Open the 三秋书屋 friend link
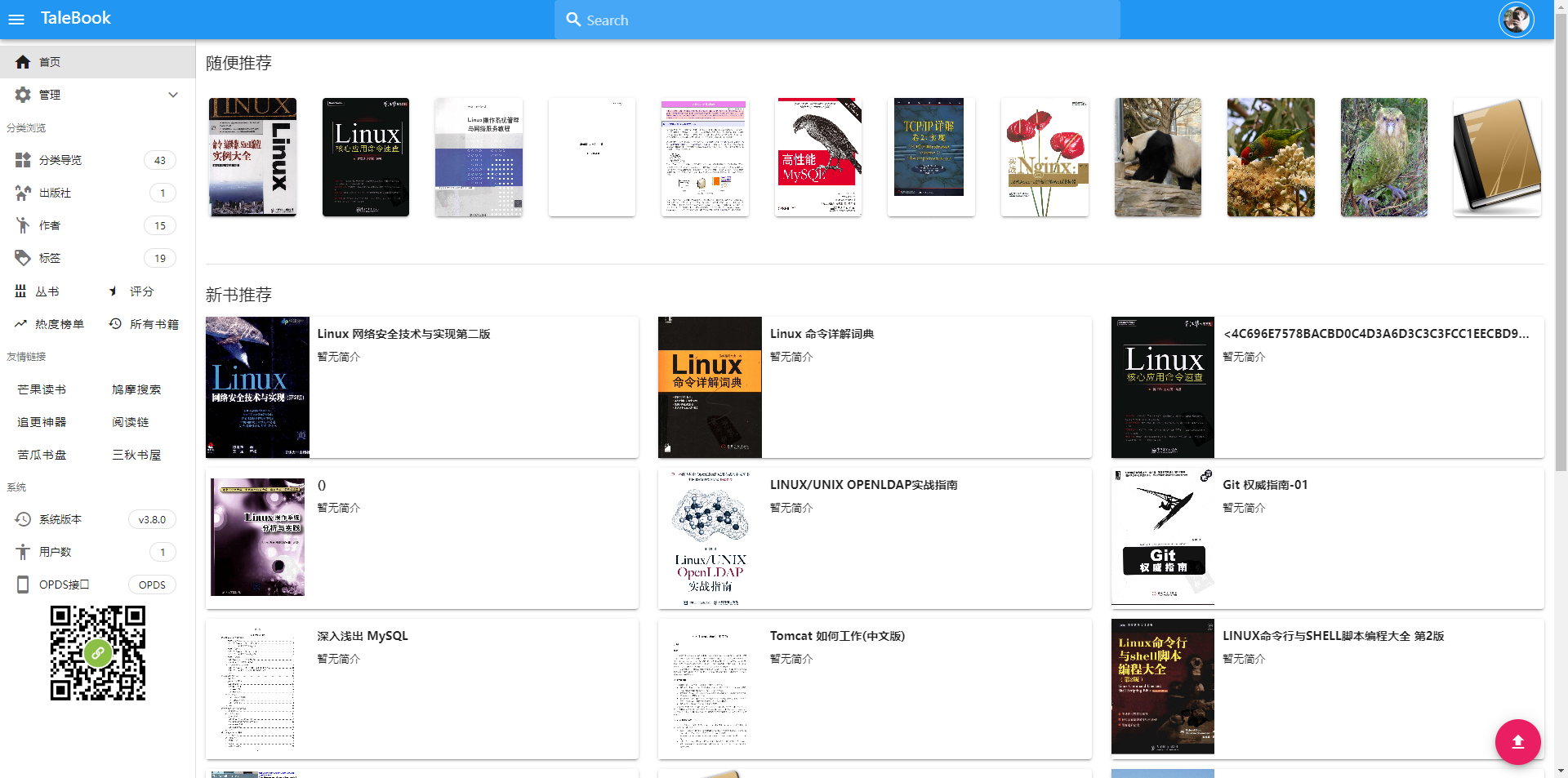Image resolution: width=1568 pixels, height=778 pixels. 136,455
